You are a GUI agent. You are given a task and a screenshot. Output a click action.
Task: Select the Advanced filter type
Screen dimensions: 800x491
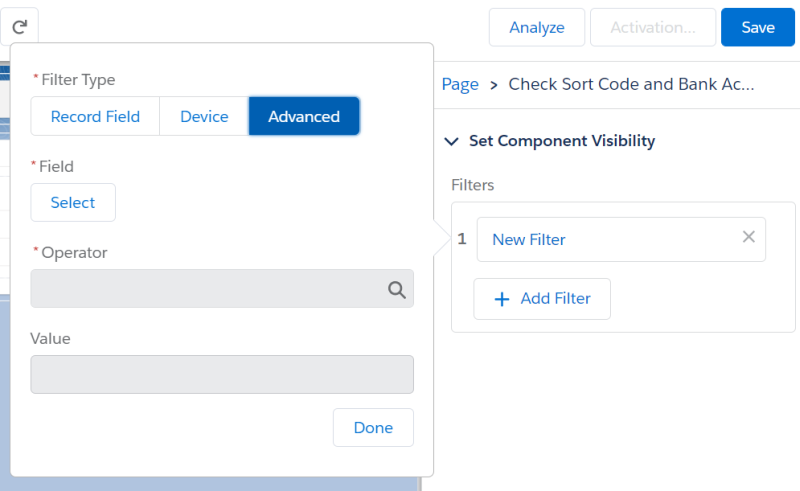(x=304, y=116)
